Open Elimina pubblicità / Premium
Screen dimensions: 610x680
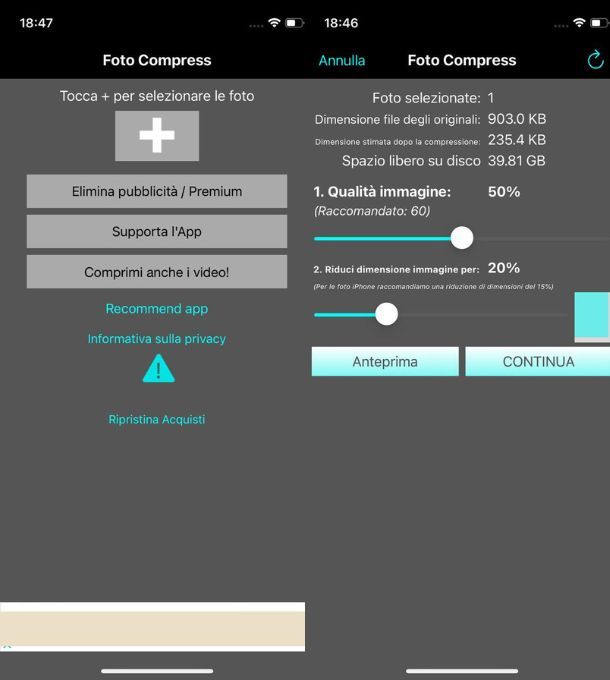coord(157,191)
